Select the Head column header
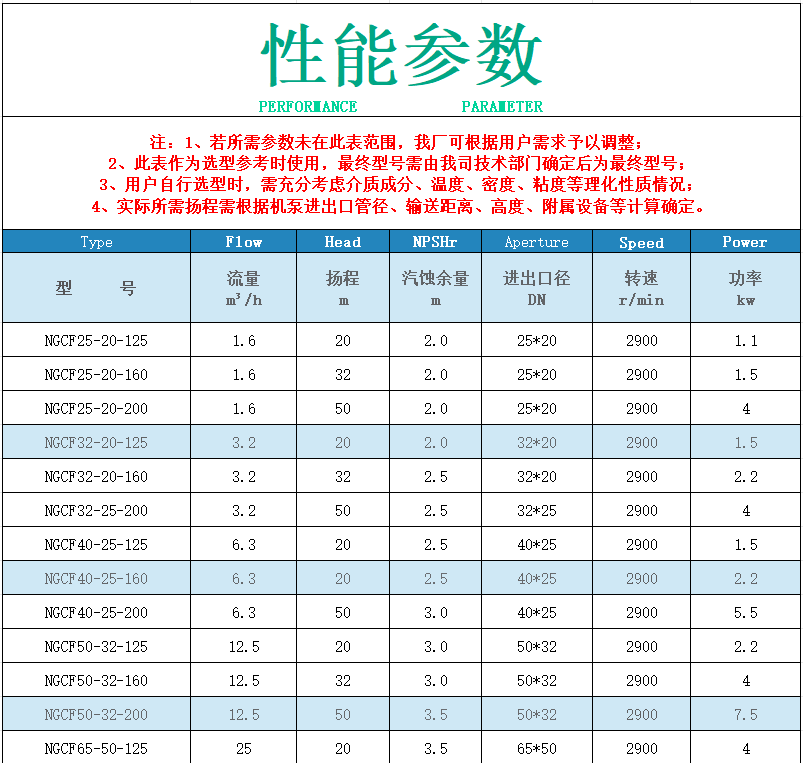This screenshot has height=763, width=803. click(x=342, y=242)
